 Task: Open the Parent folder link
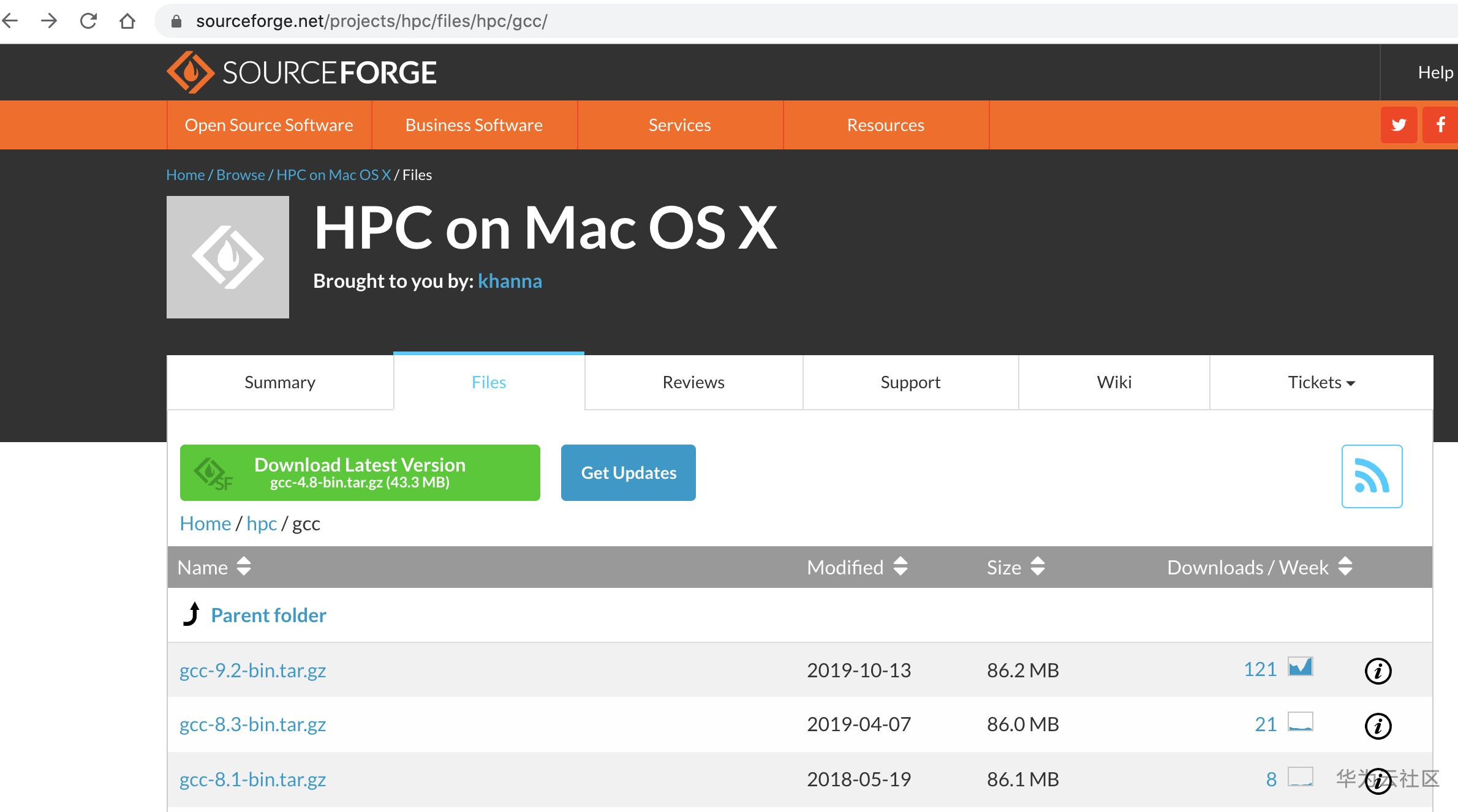pyautogui.click(x=268, y=615)
